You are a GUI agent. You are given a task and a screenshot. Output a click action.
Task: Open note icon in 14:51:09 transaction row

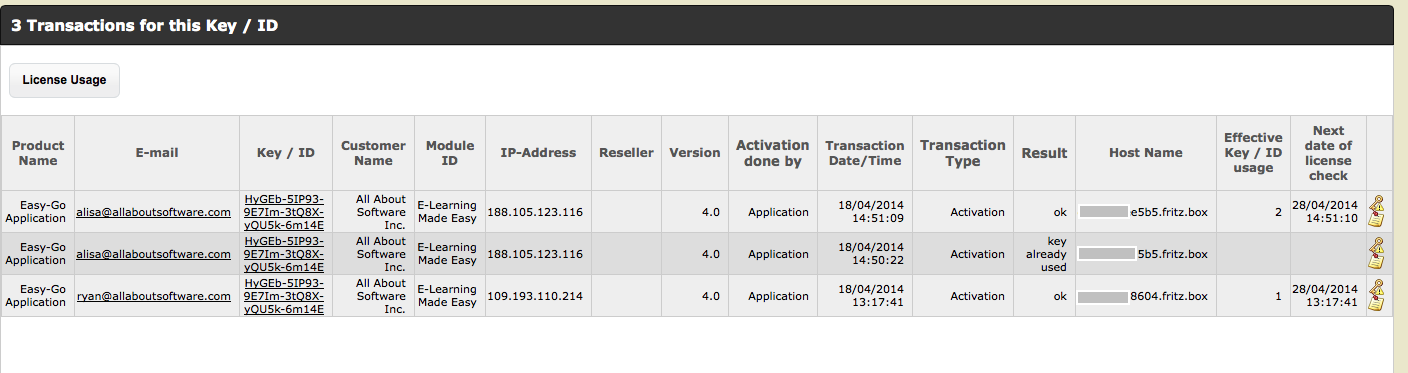click(x=1378, y=219)
